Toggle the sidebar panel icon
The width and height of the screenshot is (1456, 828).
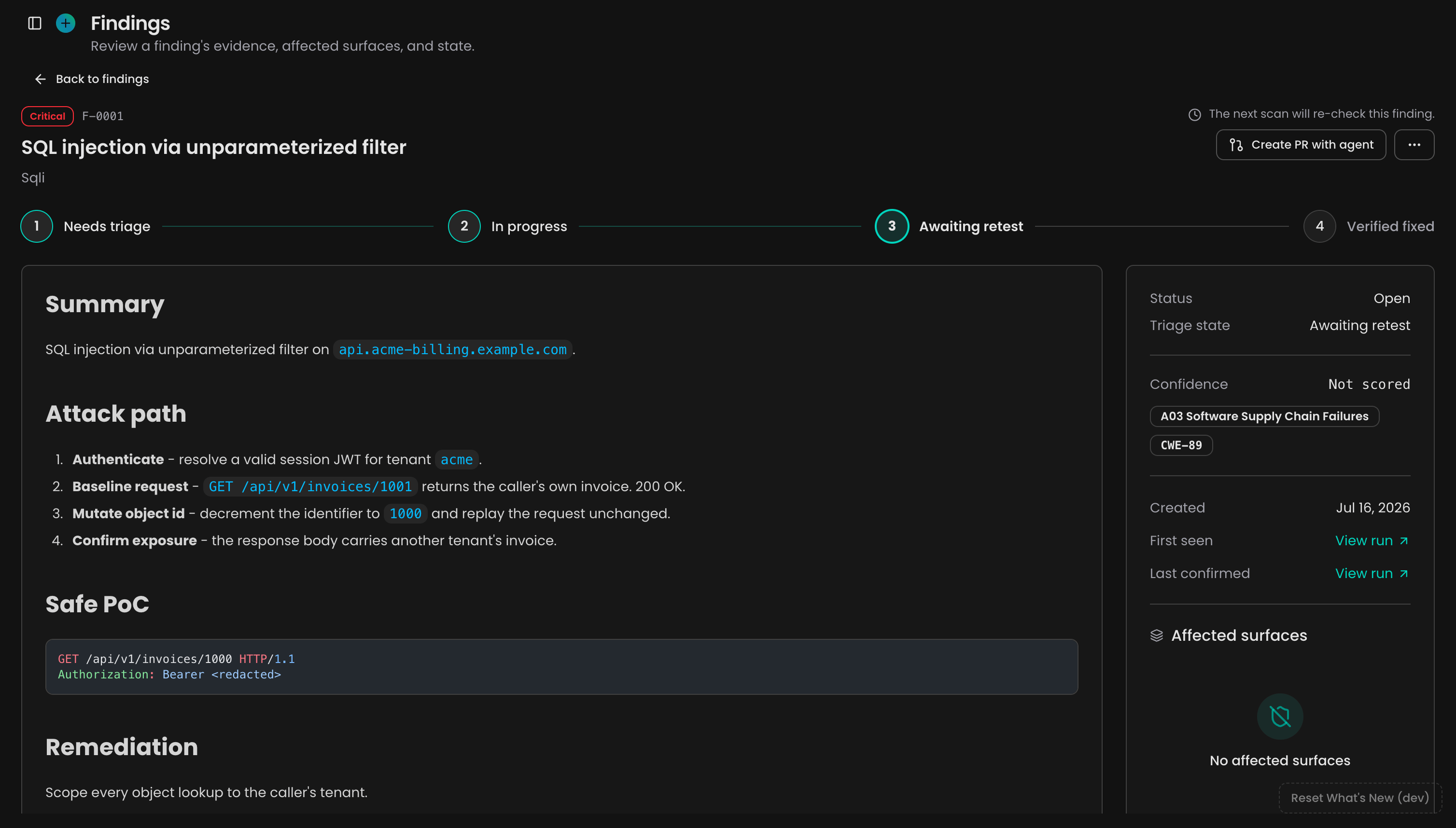point(35,23)
